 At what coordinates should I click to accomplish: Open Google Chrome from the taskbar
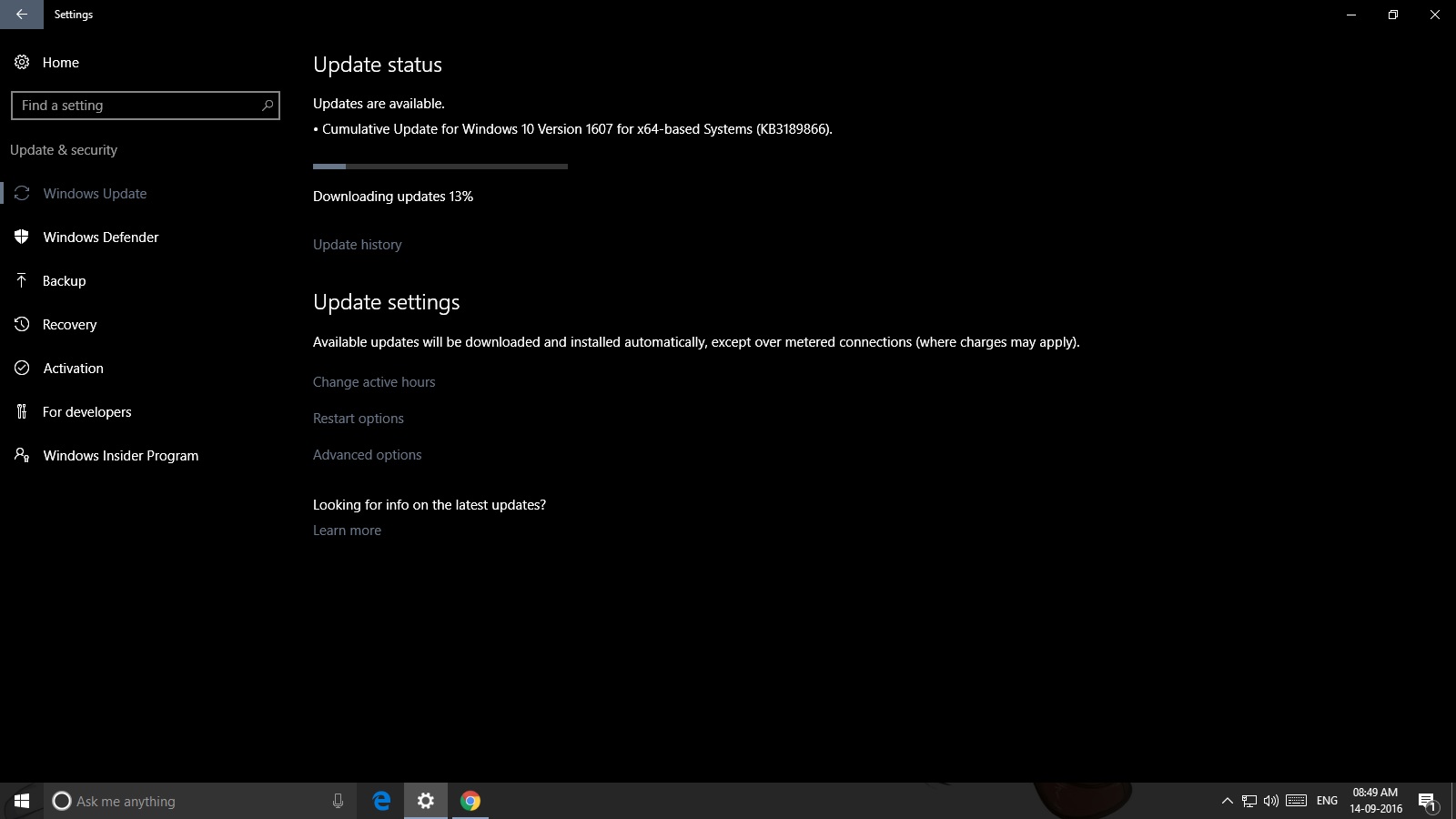tap(470, 801)
